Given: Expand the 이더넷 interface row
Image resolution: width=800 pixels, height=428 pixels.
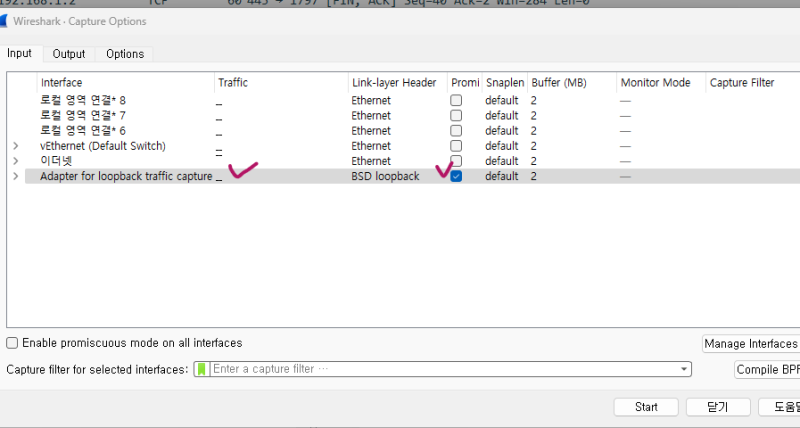Looking at the screenshot, I should click(16, 161).
